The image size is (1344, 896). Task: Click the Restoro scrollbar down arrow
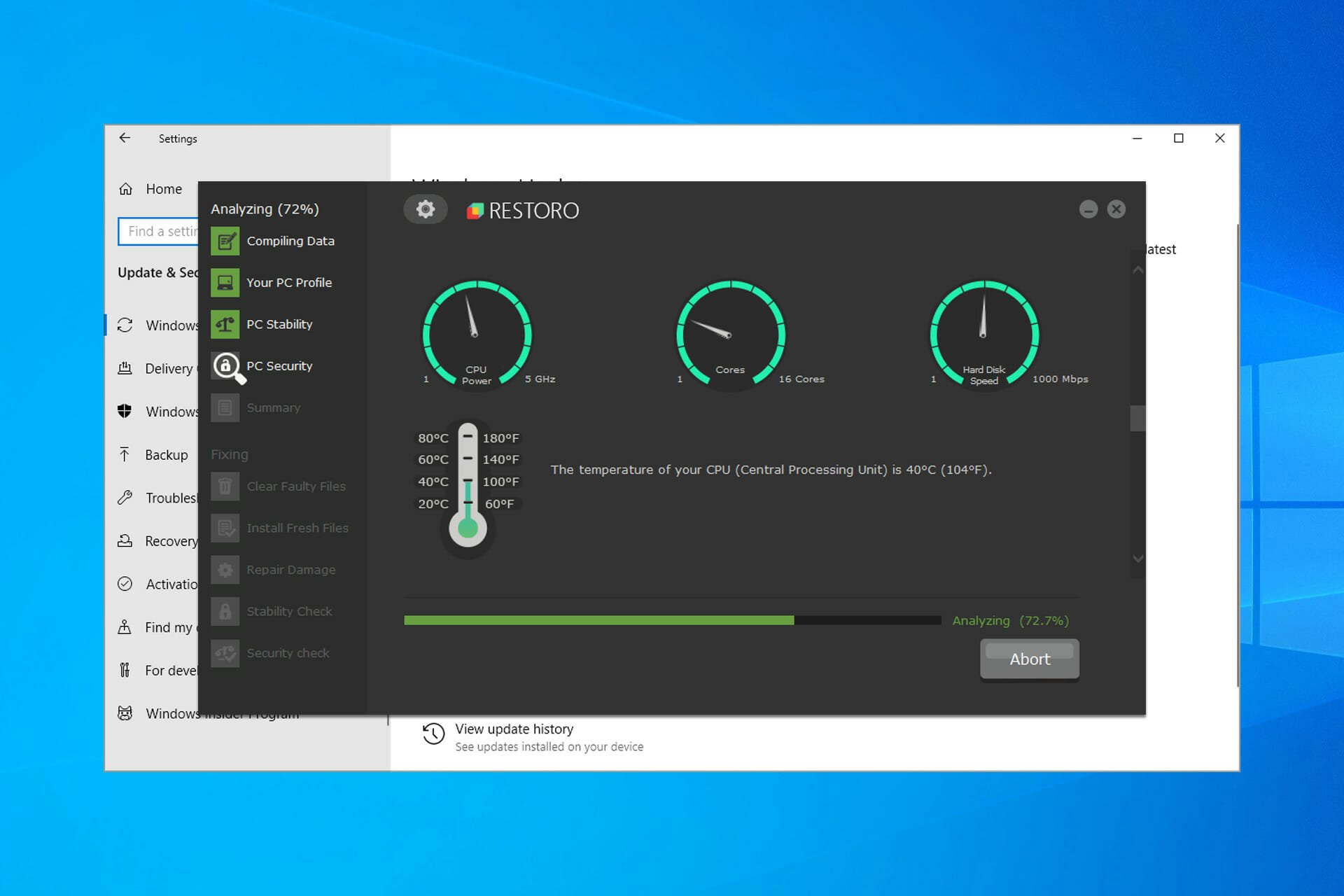coord(1138,559)
